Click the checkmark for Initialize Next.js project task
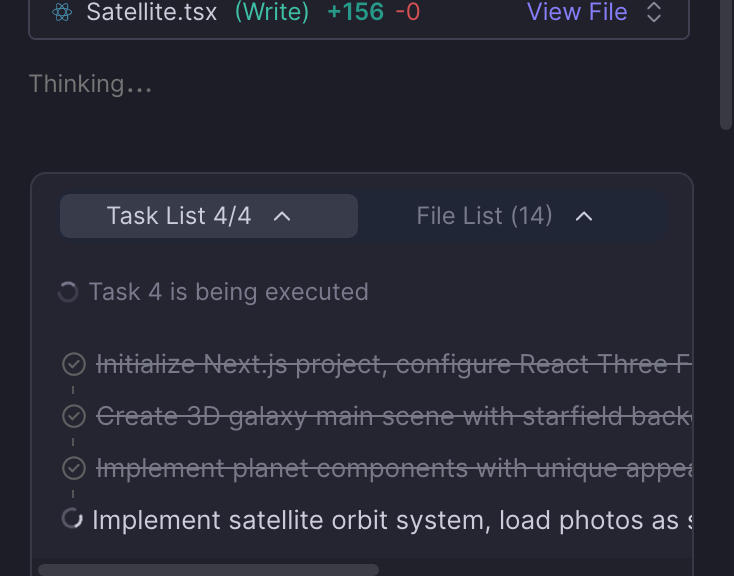 [x=73, y=364]
